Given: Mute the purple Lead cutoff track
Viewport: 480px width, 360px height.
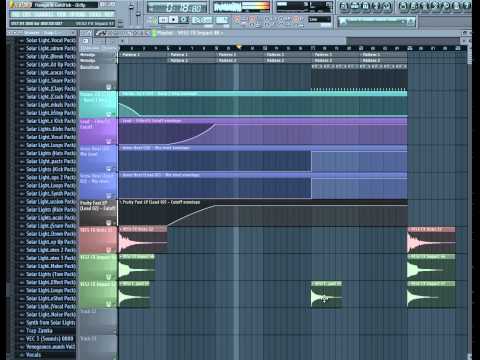Looking at the screenshot, I should [x=108, y=141].
